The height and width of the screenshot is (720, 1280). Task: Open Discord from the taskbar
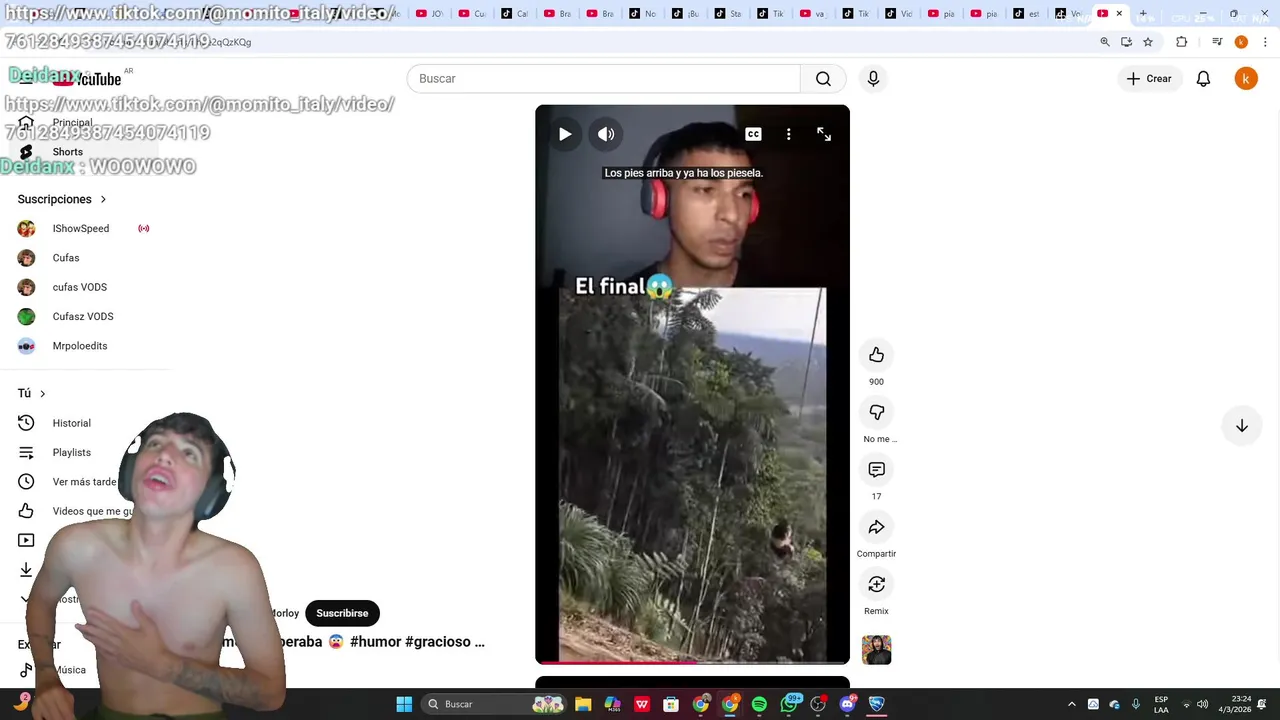pos(848,704)
